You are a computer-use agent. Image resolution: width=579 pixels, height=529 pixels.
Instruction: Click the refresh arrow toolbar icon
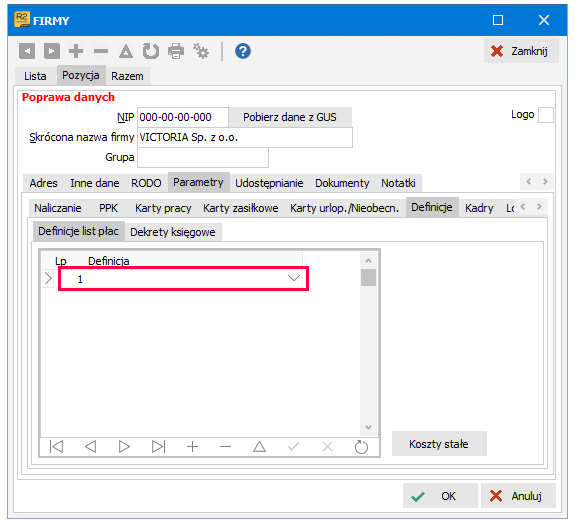[151, 51]
